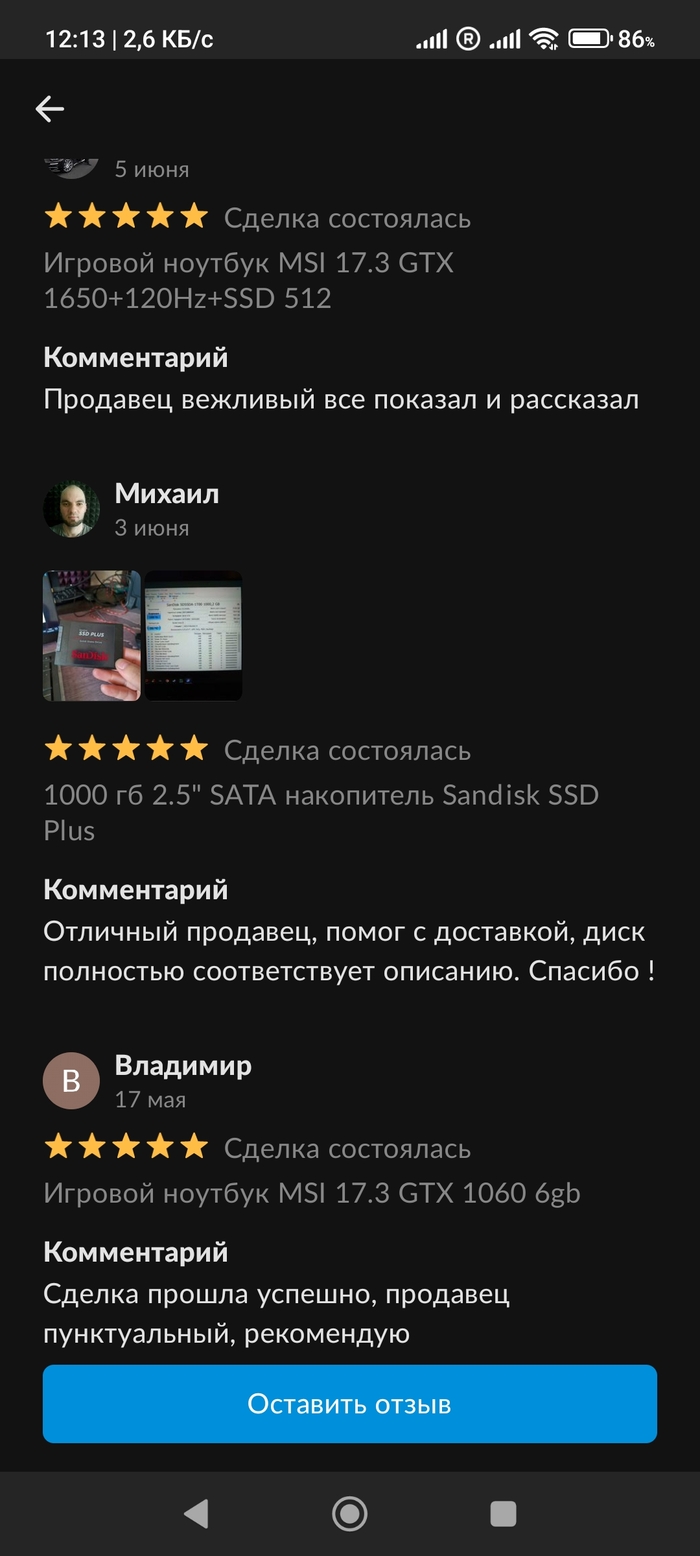Tap the back arrow icon
This screenshot has height=1556, width=700.
[50, 109]
